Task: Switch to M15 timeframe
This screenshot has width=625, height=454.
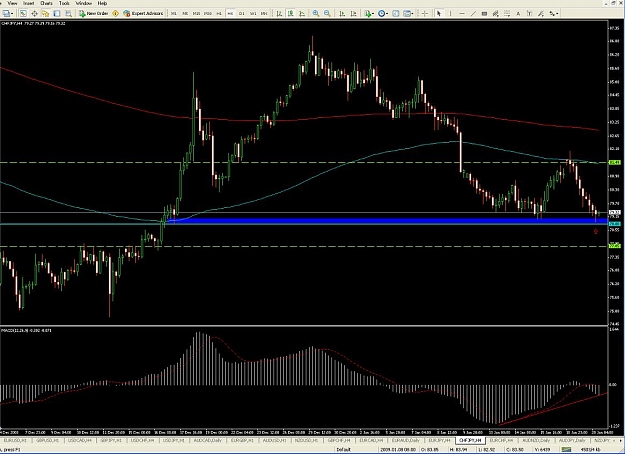Action: tap(196, 14)
